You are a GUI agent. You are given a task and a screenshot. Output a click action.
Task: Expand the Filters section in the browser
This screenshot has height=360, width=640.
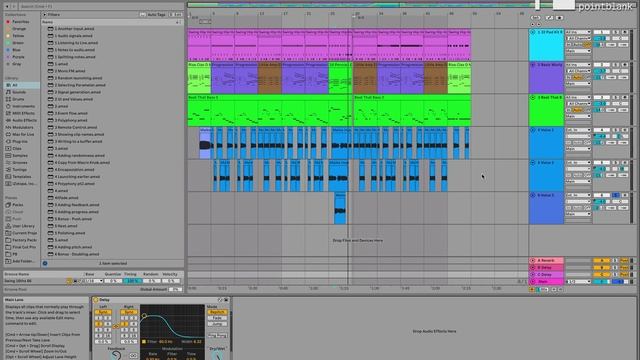coord(44,15)
